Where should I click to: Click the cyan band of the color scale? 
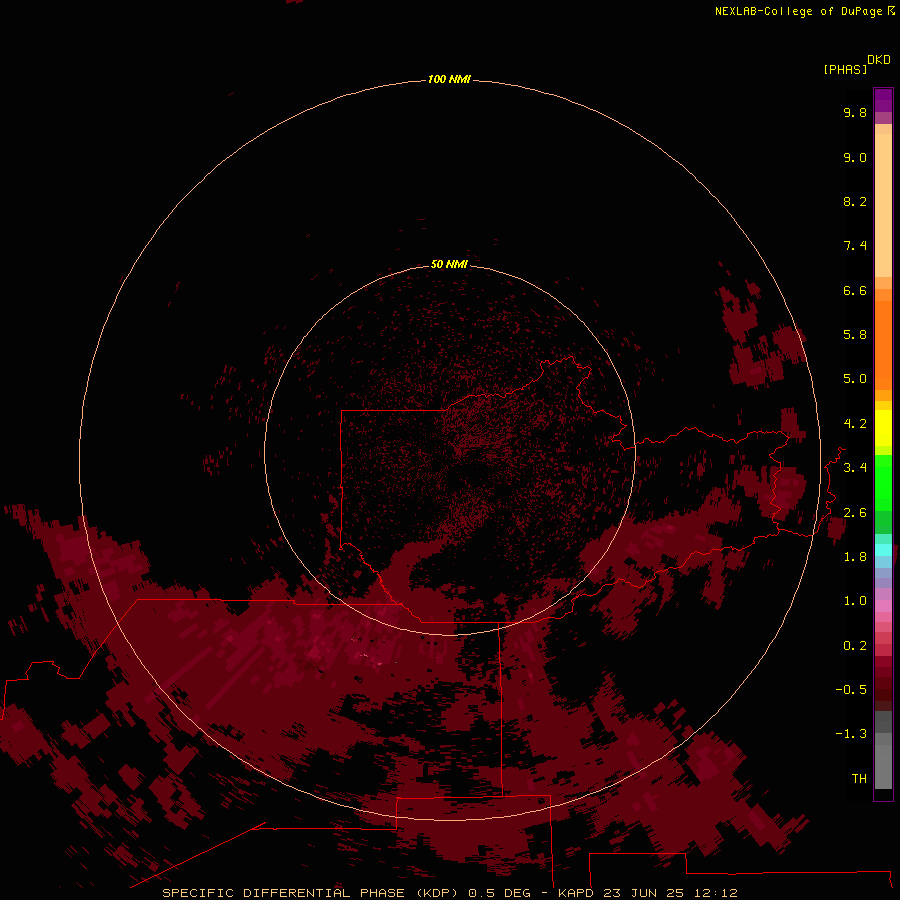(x=883, y=550)
